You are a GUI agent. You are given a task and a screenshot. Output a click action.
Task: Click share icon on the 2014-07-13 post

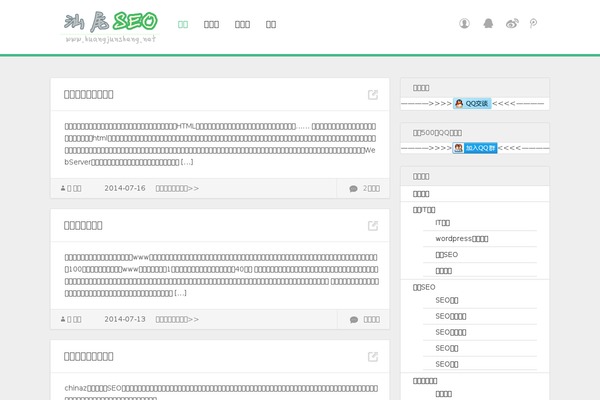pos(373,225)
